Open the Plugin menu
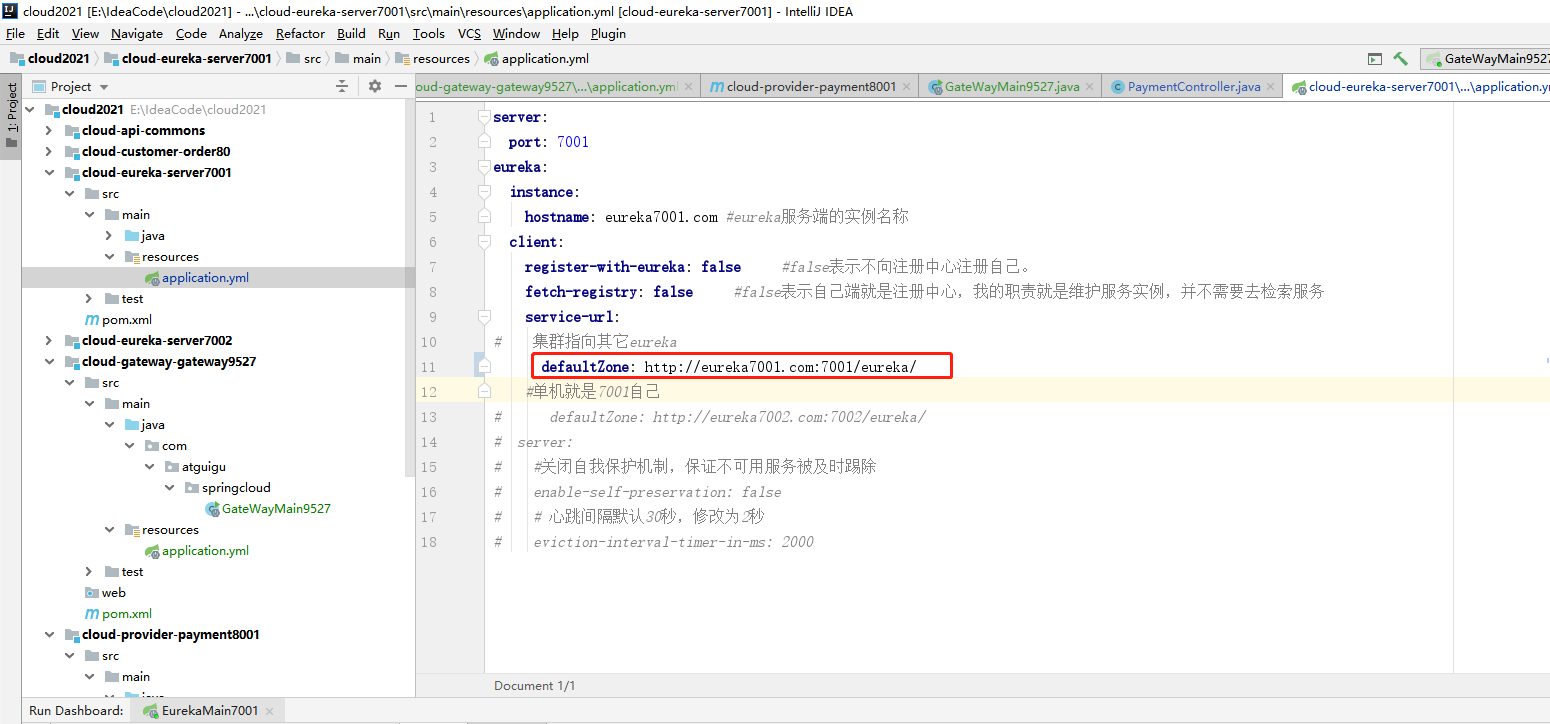The image size is (1550, 724). pyautogui.click(x=608, y=33)
